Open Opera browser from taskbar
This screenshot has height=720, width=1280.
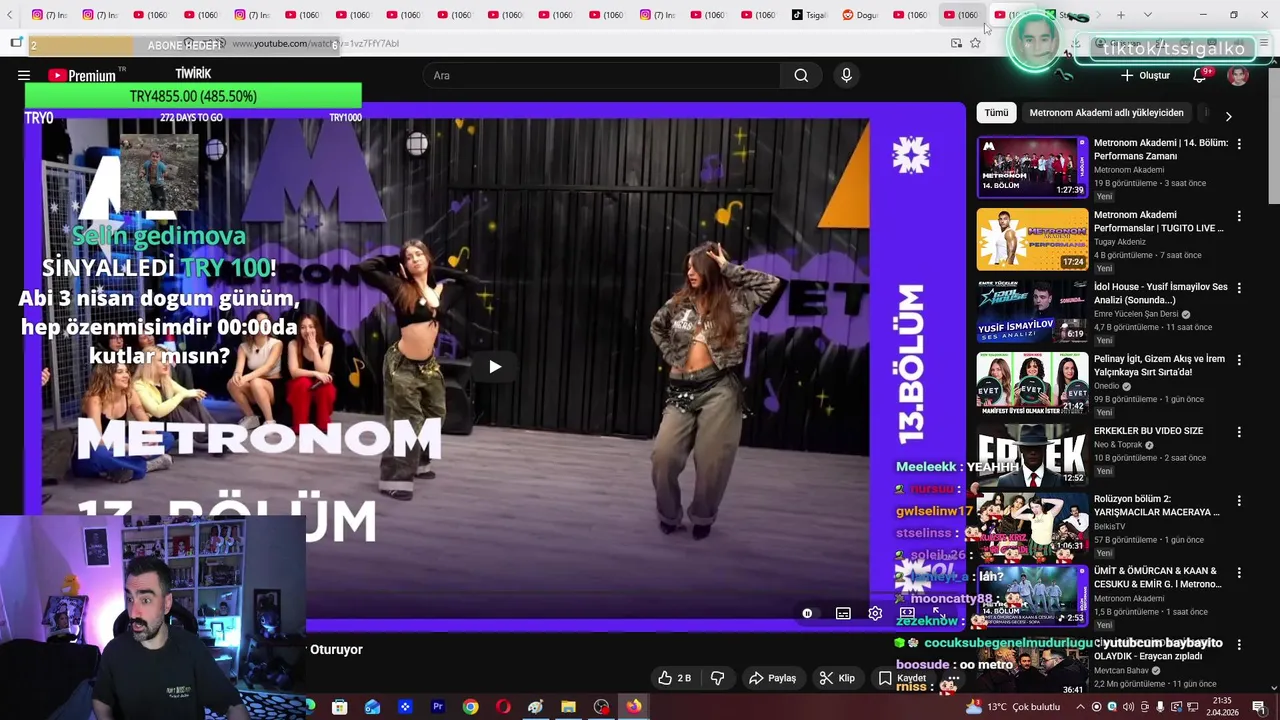tap(503, 707)
